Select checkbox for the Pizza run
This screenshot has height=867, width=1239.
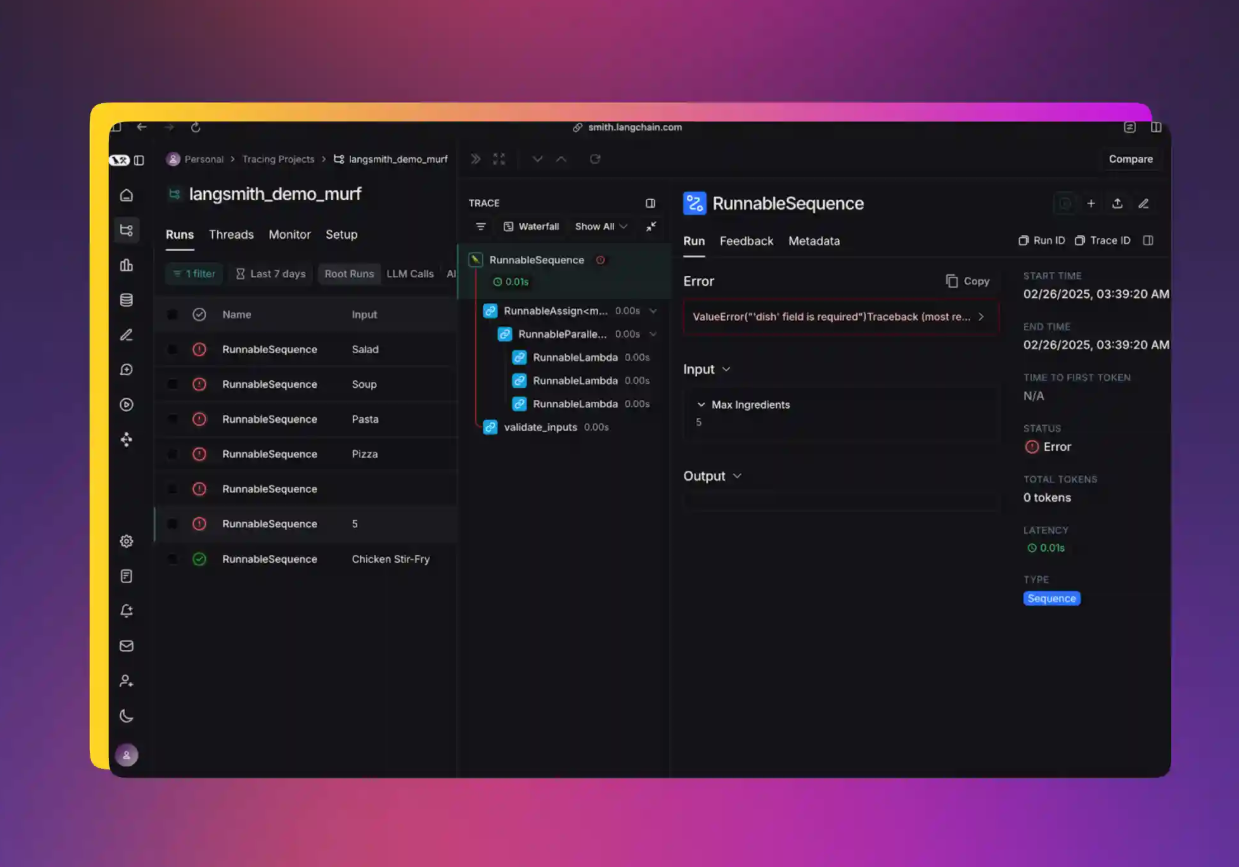[172, 455]
